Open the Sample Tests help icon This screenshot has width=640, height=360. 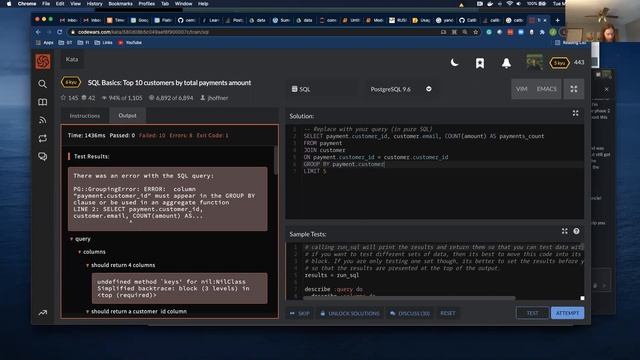(x=576, y=231)
